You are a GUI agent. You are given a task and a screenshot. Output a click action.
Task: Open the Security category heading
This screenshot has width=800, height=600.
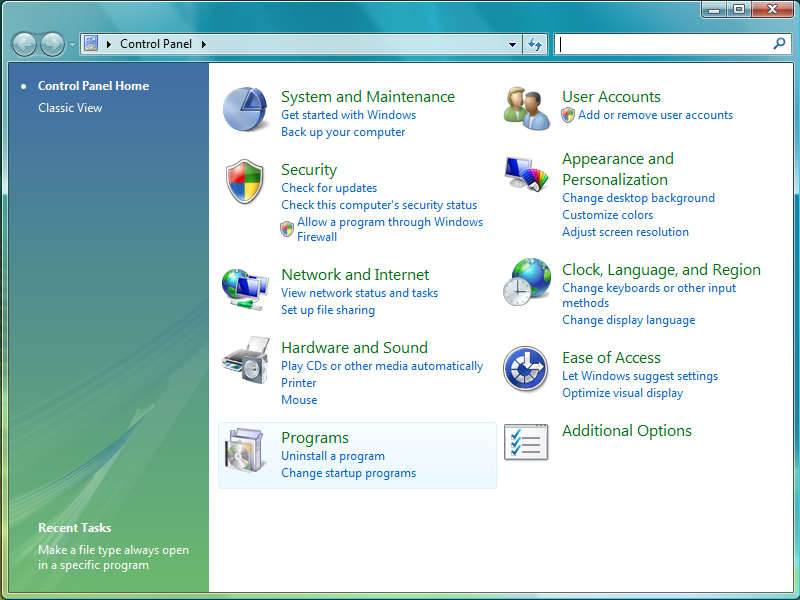point(309,170)
